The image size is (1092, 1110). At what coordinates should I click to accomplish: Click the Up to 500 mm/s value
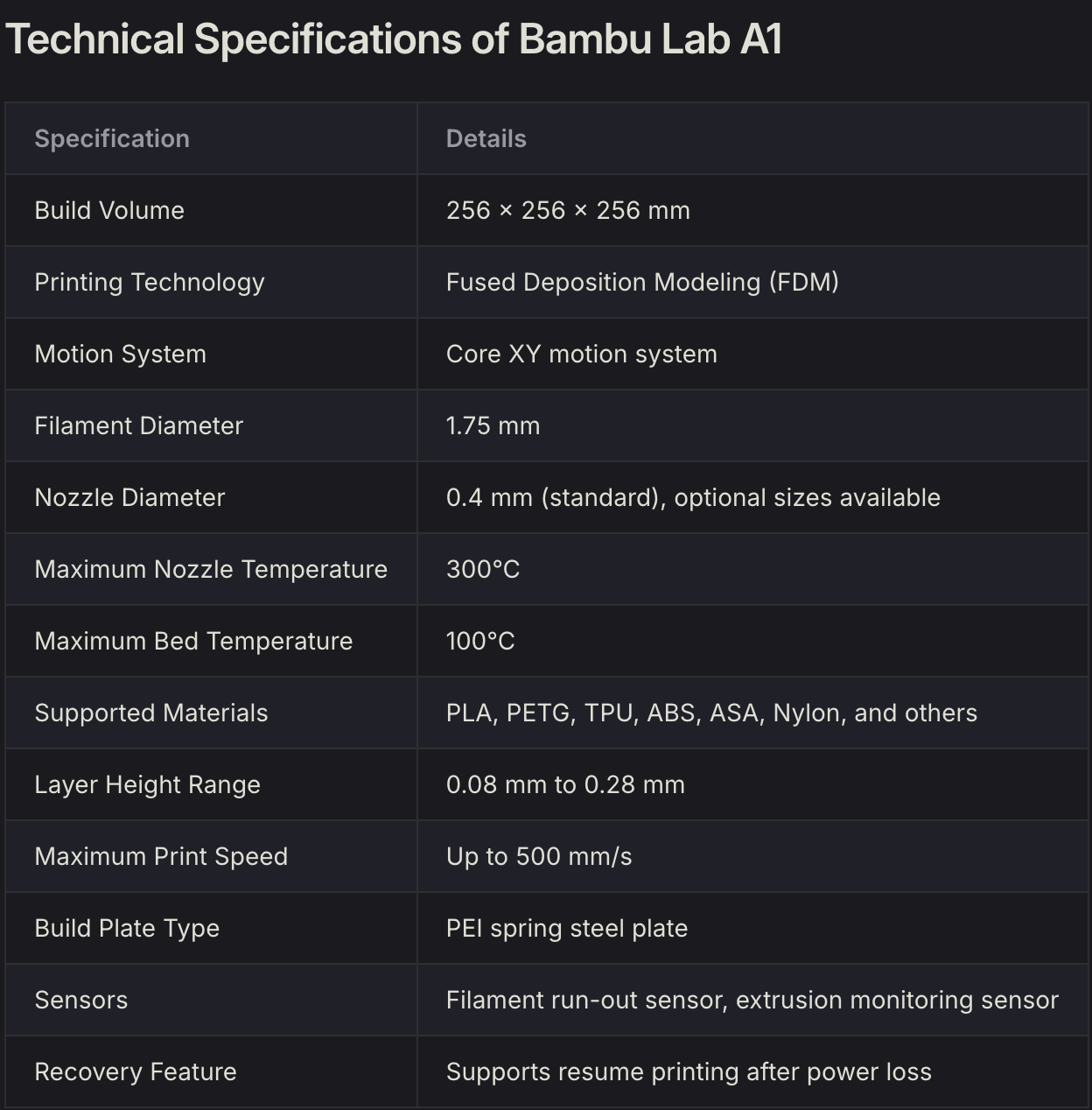click(x=539, y=856)
